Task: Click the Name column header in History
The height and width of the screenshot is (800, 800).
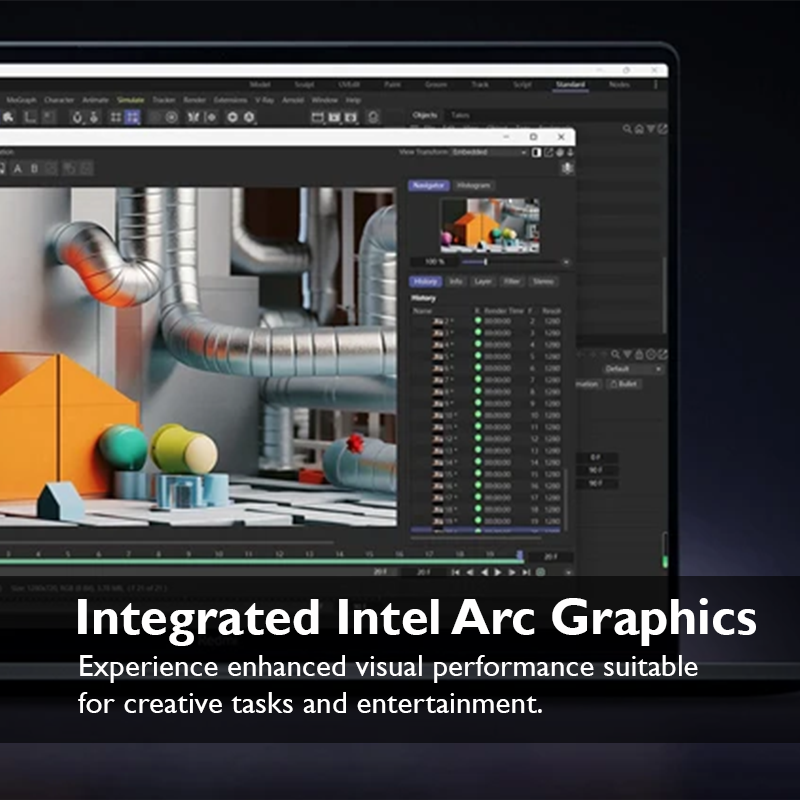Action: tap(422, 310)
